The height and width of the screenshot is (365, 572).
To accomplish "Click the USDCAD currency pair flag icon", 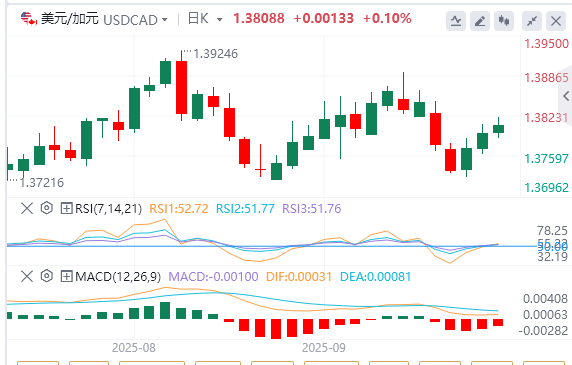I will [29, 19].
